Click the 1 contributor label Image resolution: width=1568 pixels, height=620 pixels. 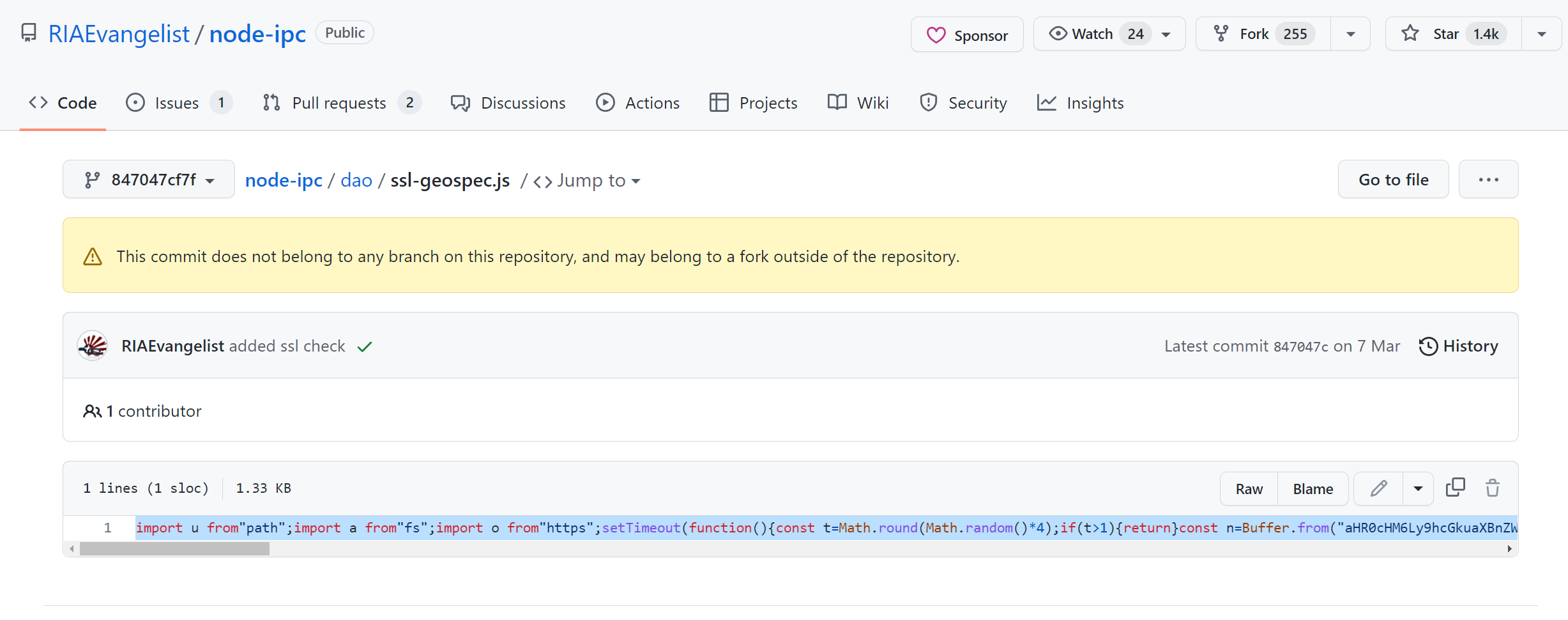coord(142,411)
